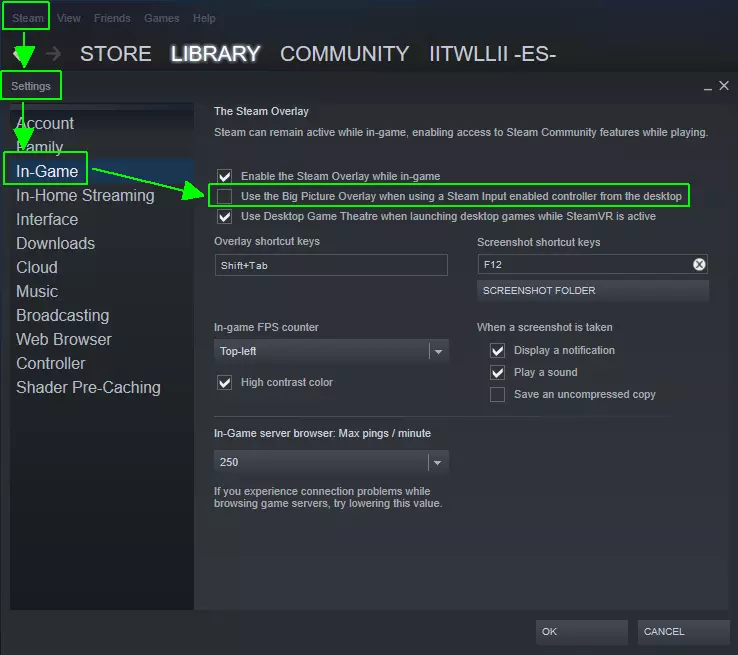Open Music settings
Image resolution: width=738 pixels, height=655 pixels.
point(37,291)
